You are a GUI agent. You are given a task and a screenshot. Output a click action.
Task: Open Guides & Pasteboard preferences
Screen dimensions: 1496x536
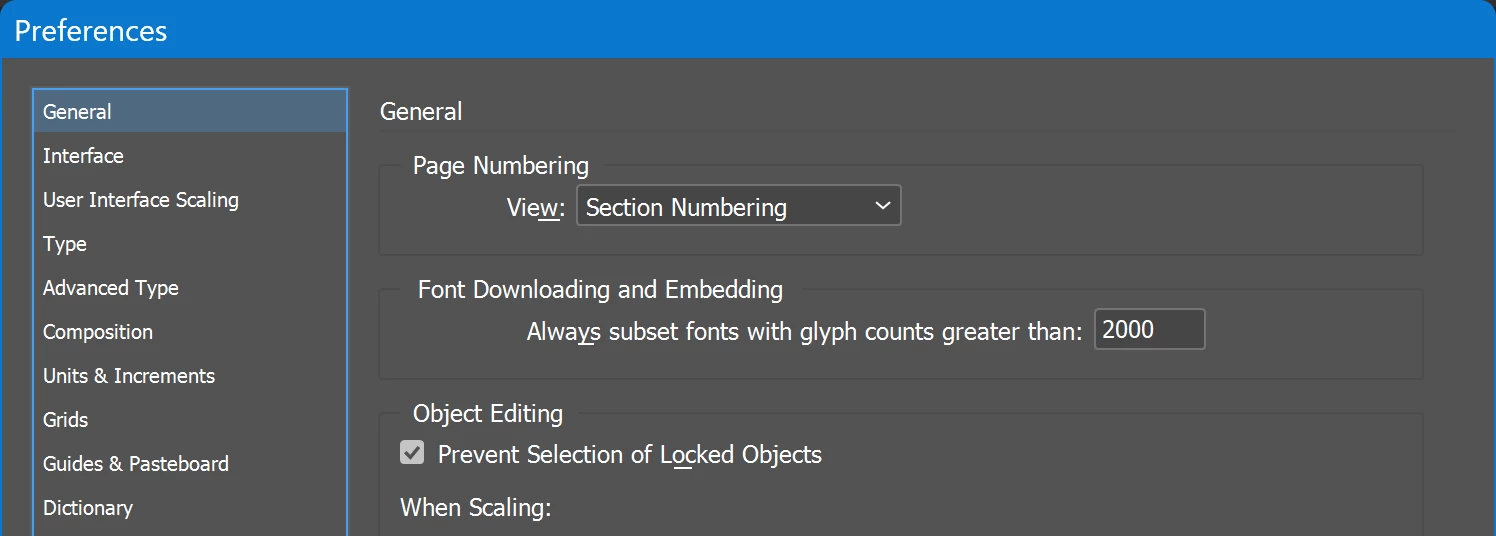click(190, 464)
